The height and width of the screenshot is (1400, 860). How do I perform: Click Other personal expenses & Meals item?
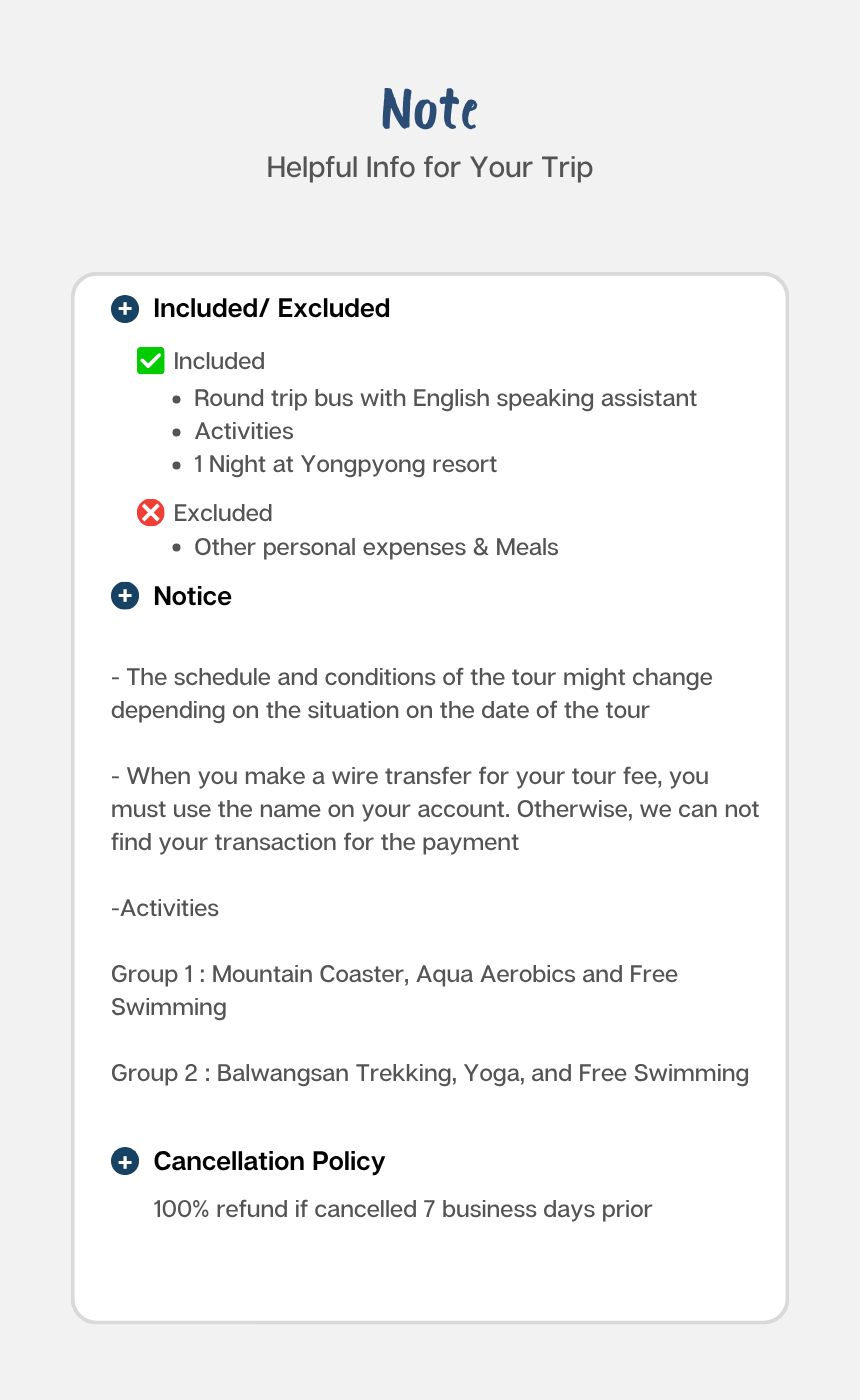[x=376, y=547]
